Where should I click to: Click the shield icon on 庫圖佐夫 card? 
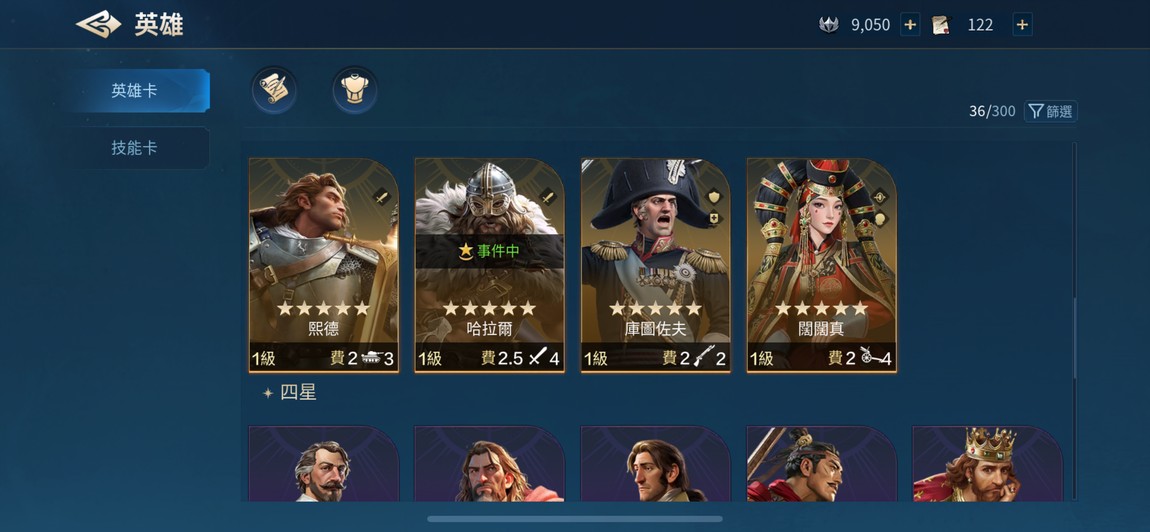point(714,197)
